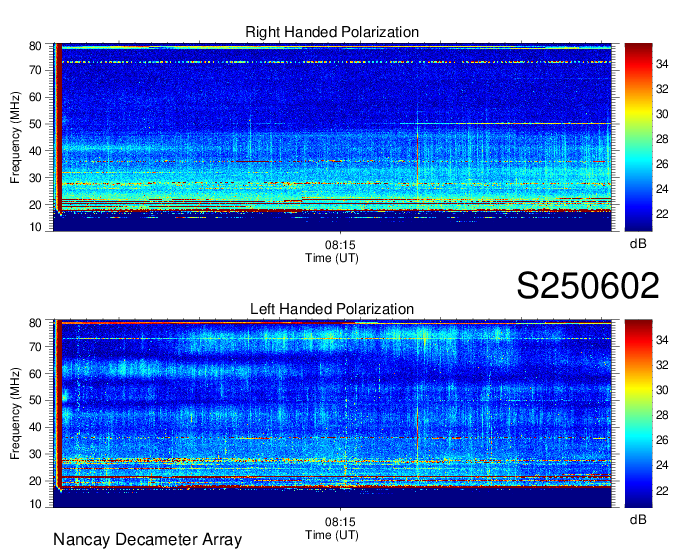Click the dB unit label under lower colorbar
The image size is (680, 552).
pos(638,519)
